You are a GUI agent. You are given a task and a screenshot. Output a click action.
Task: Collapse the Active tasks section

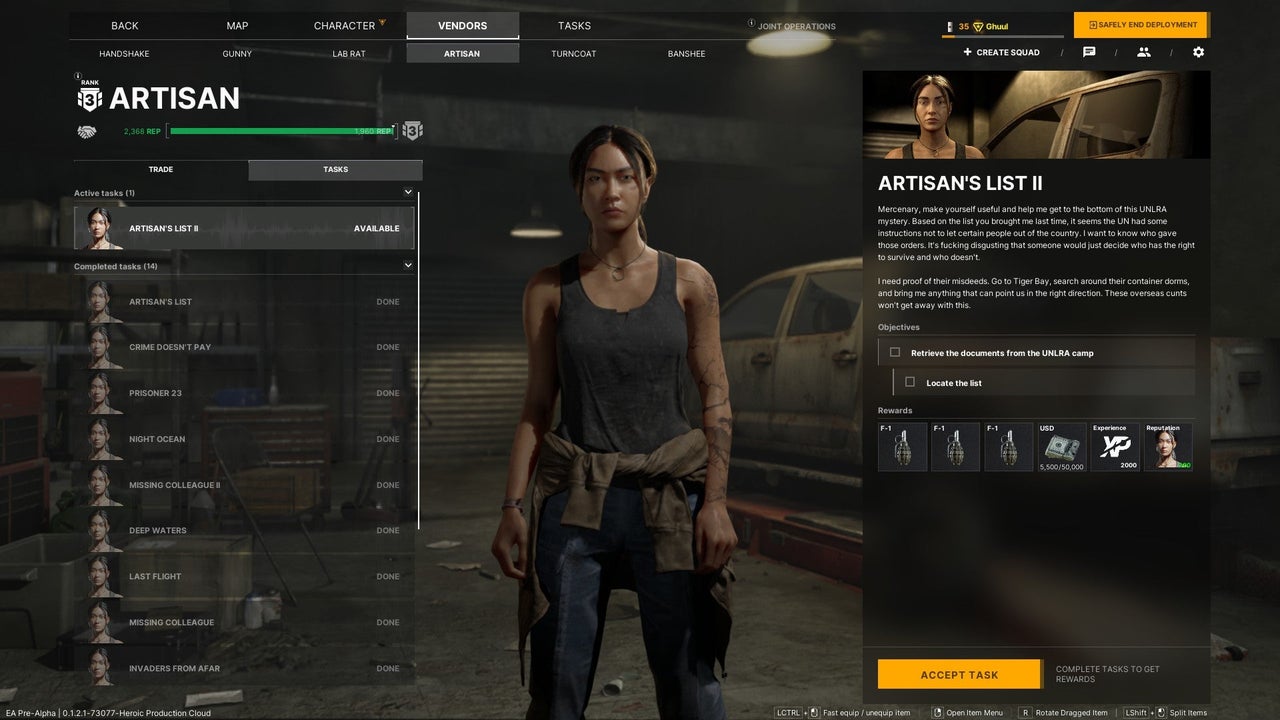[408, 192]
